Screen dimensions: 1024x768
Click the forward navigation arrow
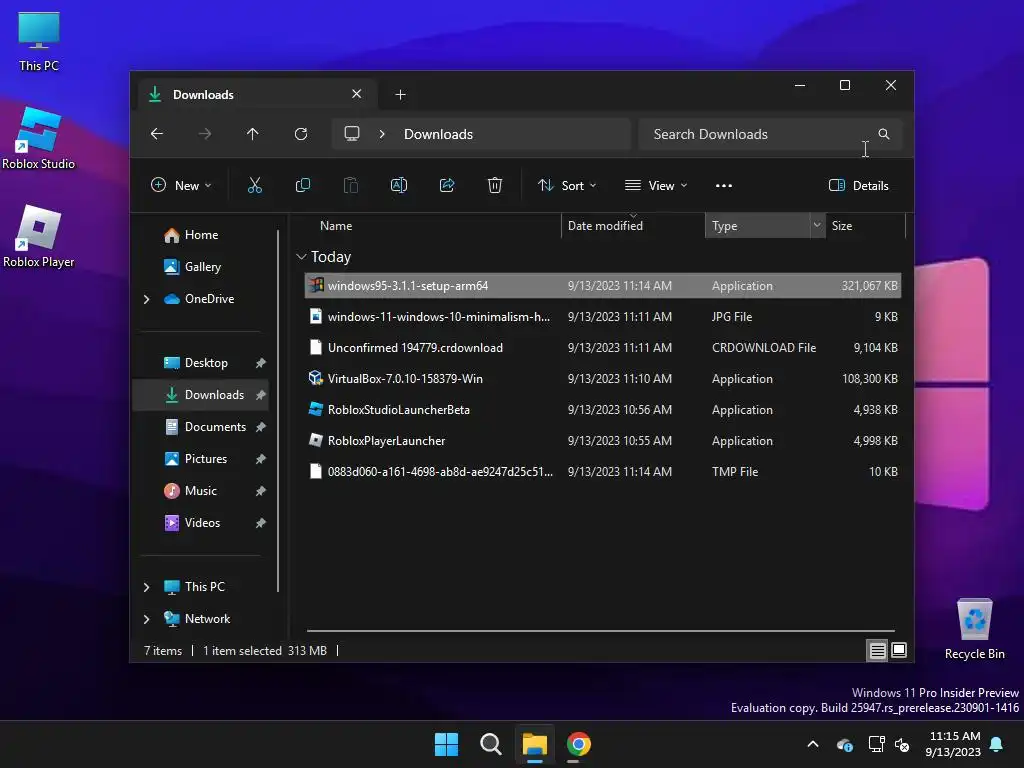(x=205, y=134)
